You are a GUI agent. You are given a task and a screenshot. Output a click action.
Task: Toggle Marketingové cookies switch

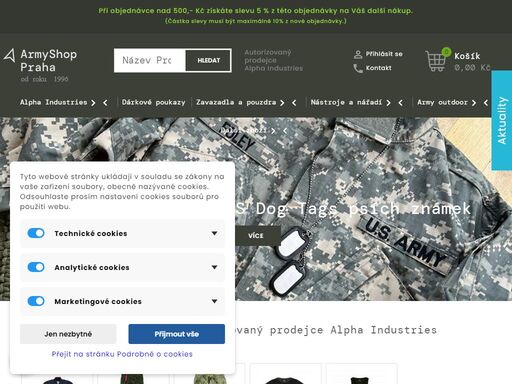36,301
